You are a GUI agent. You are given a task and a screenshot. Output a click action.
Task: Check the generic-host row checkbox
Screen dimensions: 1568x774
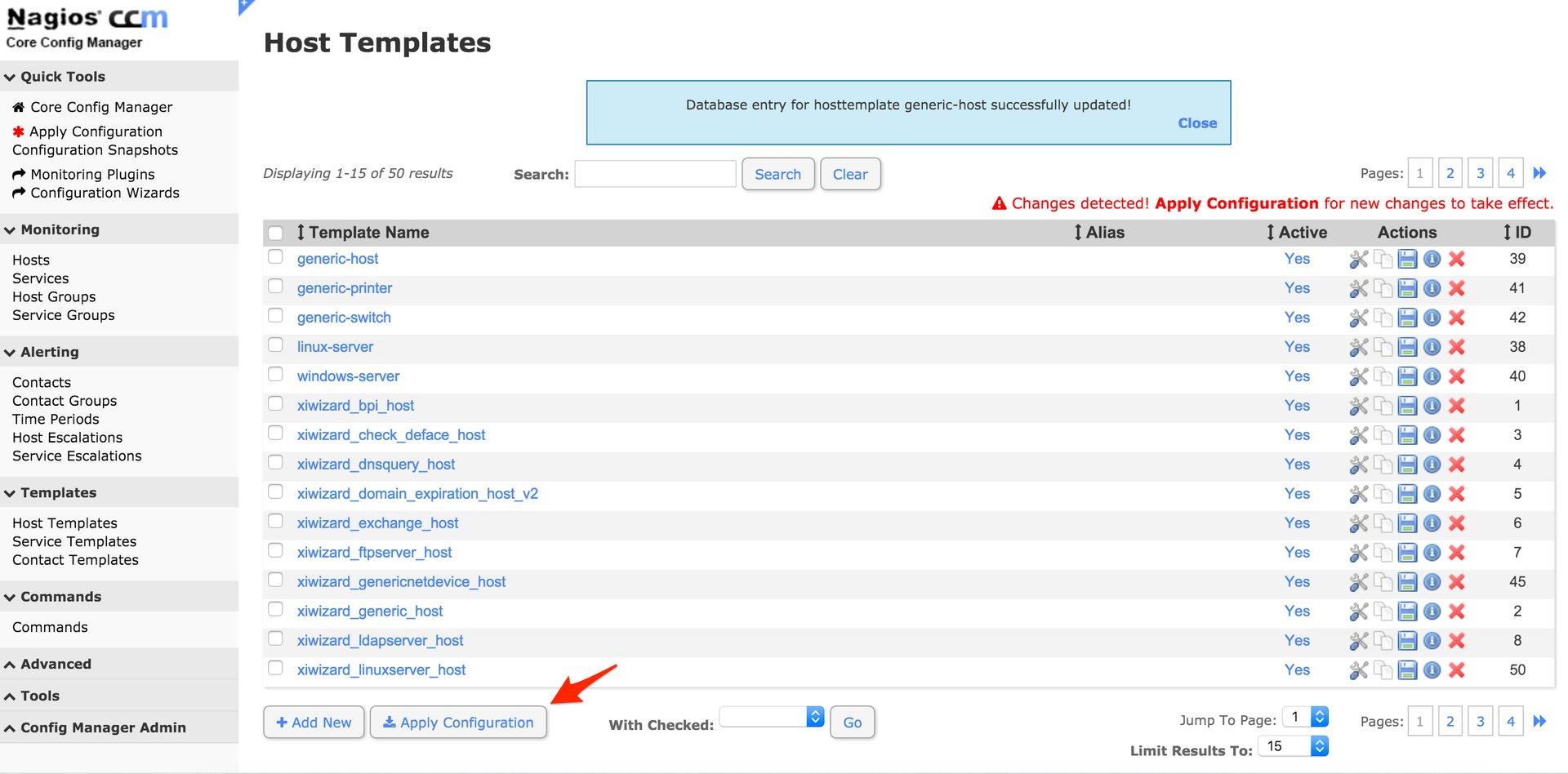pyautogui.click(x=276, y=257)
